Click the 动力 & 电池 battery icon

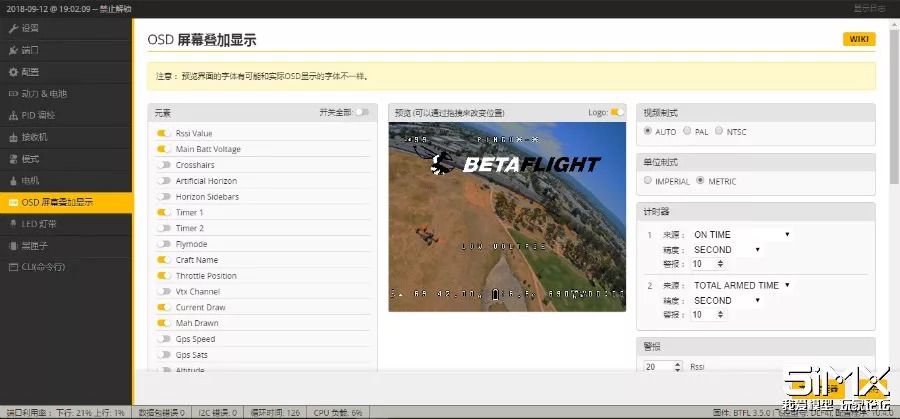click(13, 93)
